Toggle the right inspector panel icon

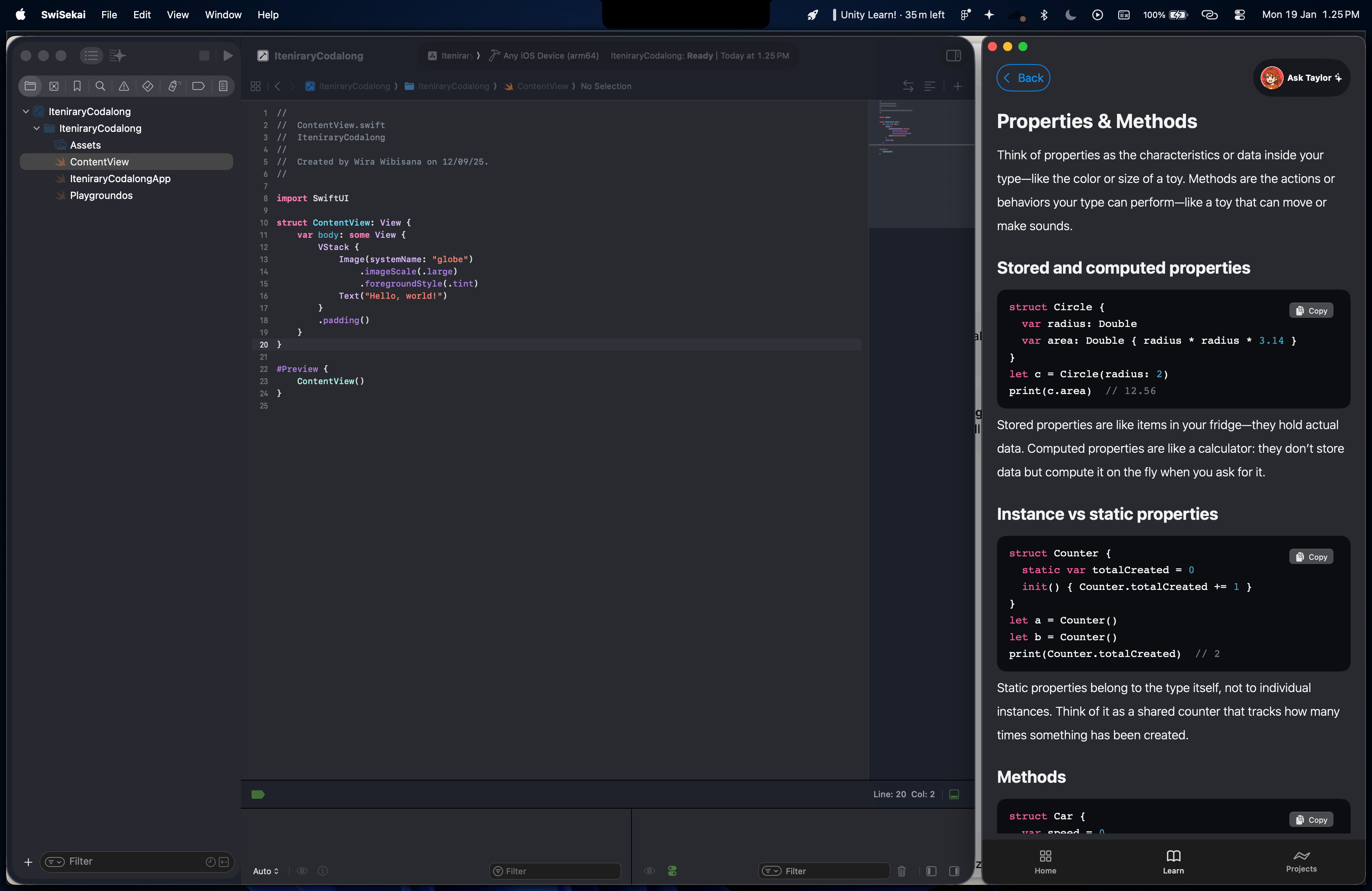point(954,55)
